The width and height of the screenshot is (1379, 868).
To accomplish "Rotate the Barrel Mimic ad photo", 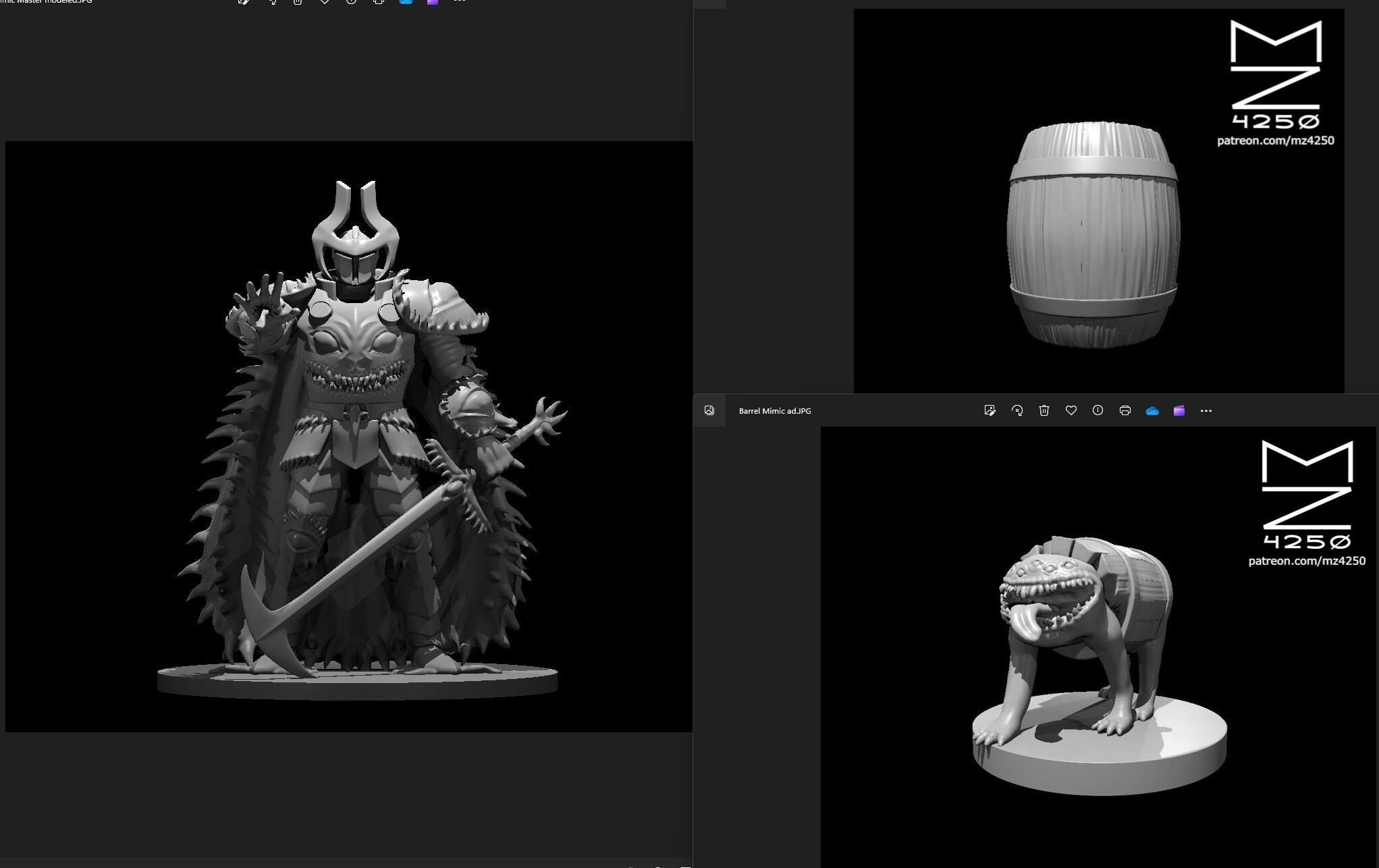I will 1017,410.
